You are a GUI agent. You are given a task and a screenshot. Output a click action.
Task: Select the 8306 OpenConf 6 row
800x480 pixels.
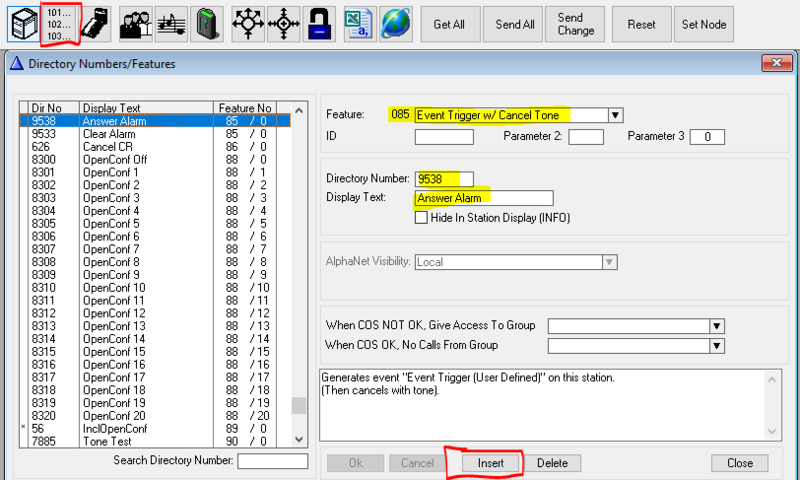[x=156, y=236]
